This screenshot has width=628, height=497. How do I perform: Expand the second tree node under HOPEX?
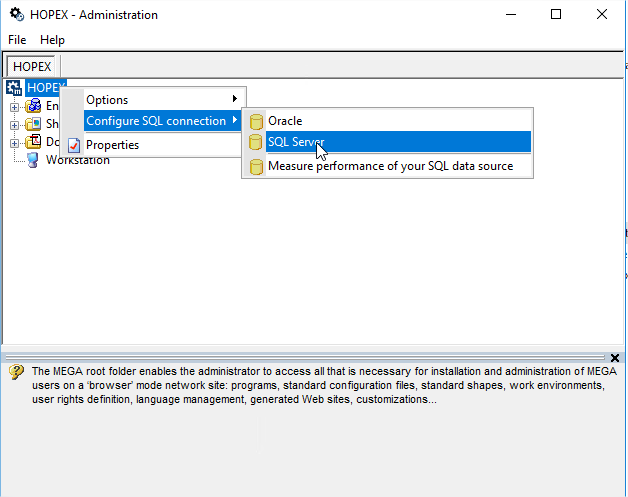click(x=15, y=124)
